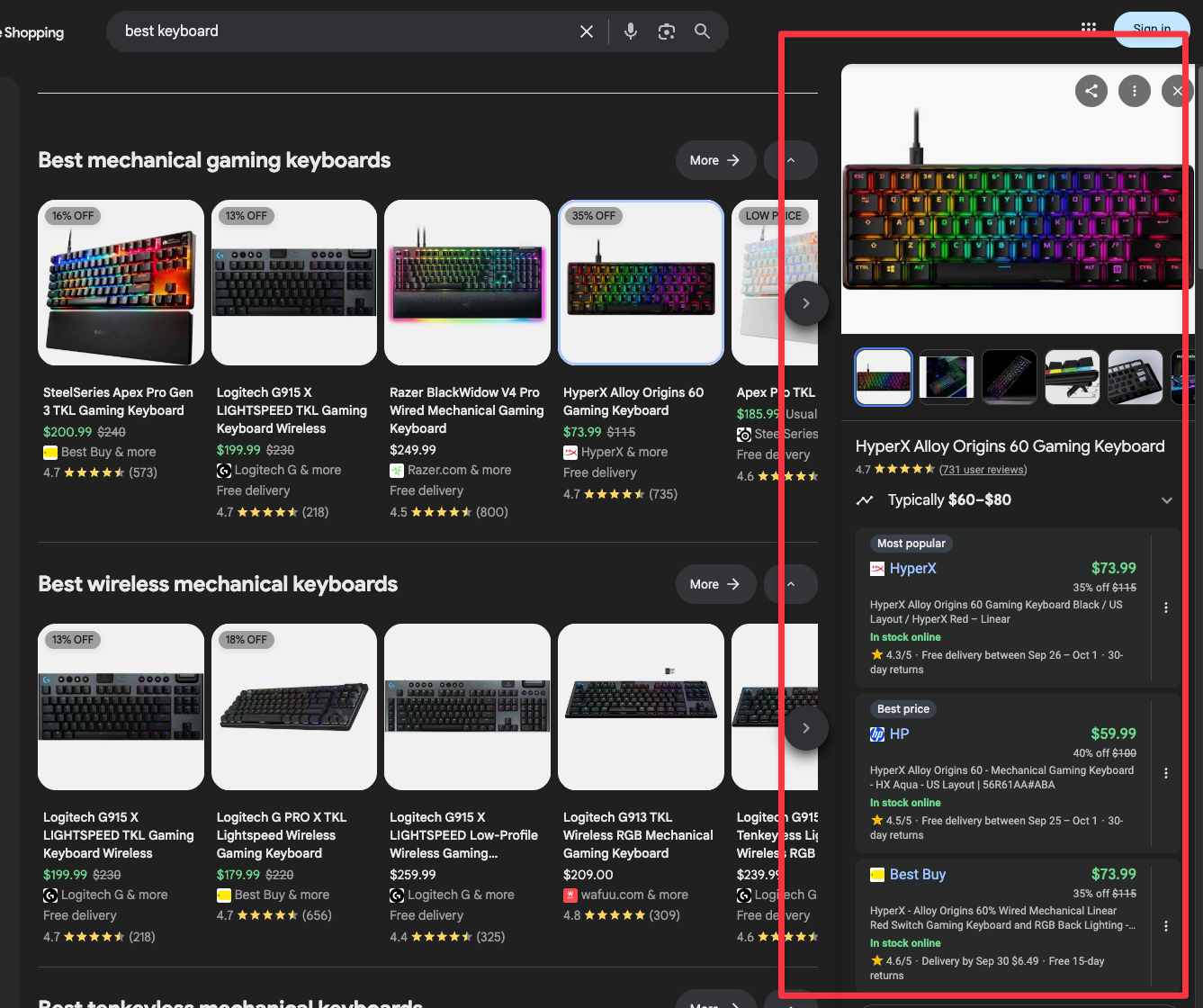Next arrow in wireless mechanical keyboards carousel
This screenshot has height=1008, width=1203.
coord(806,728)
